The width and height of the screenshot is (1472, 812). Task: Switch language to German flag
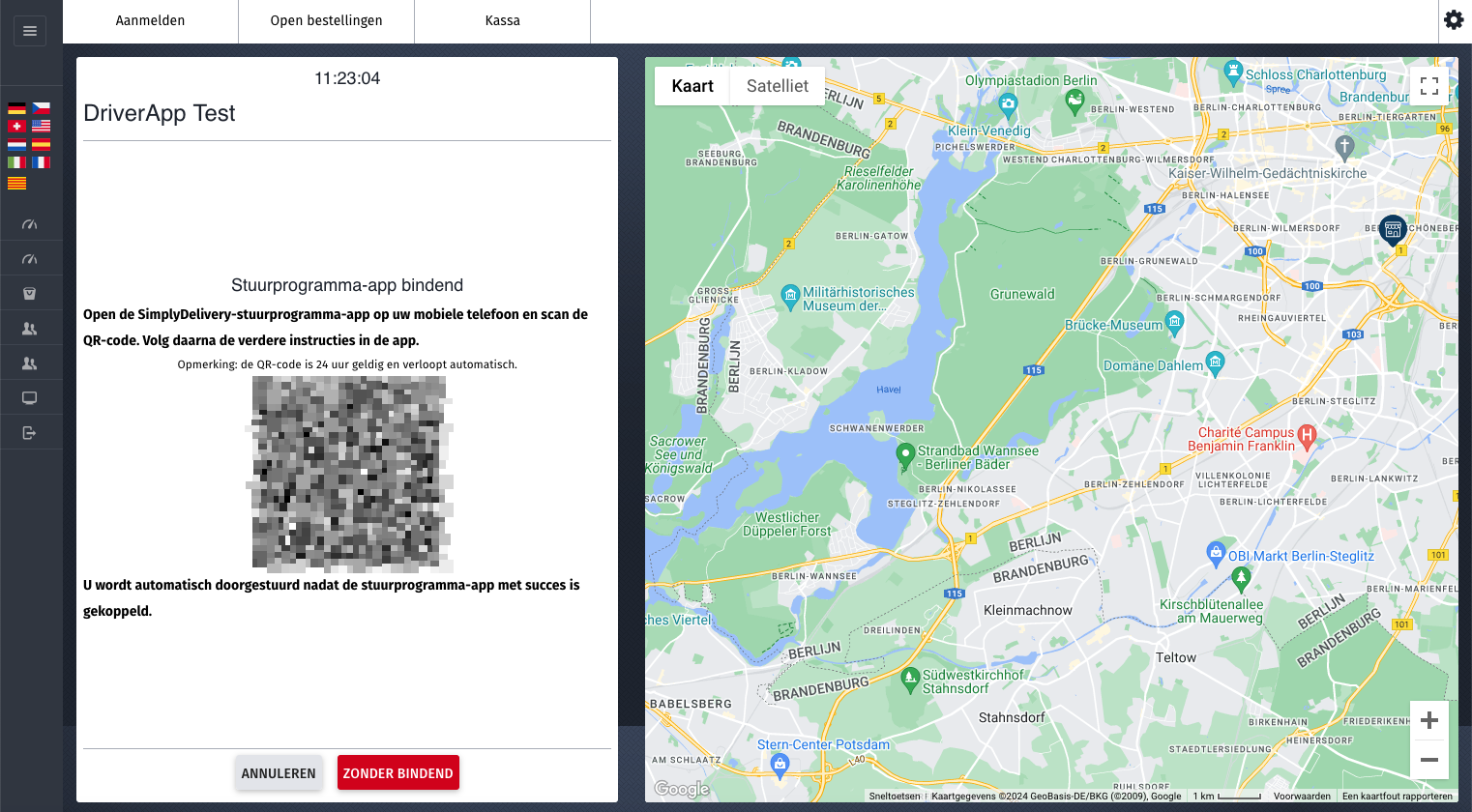(x=16, y=108)
